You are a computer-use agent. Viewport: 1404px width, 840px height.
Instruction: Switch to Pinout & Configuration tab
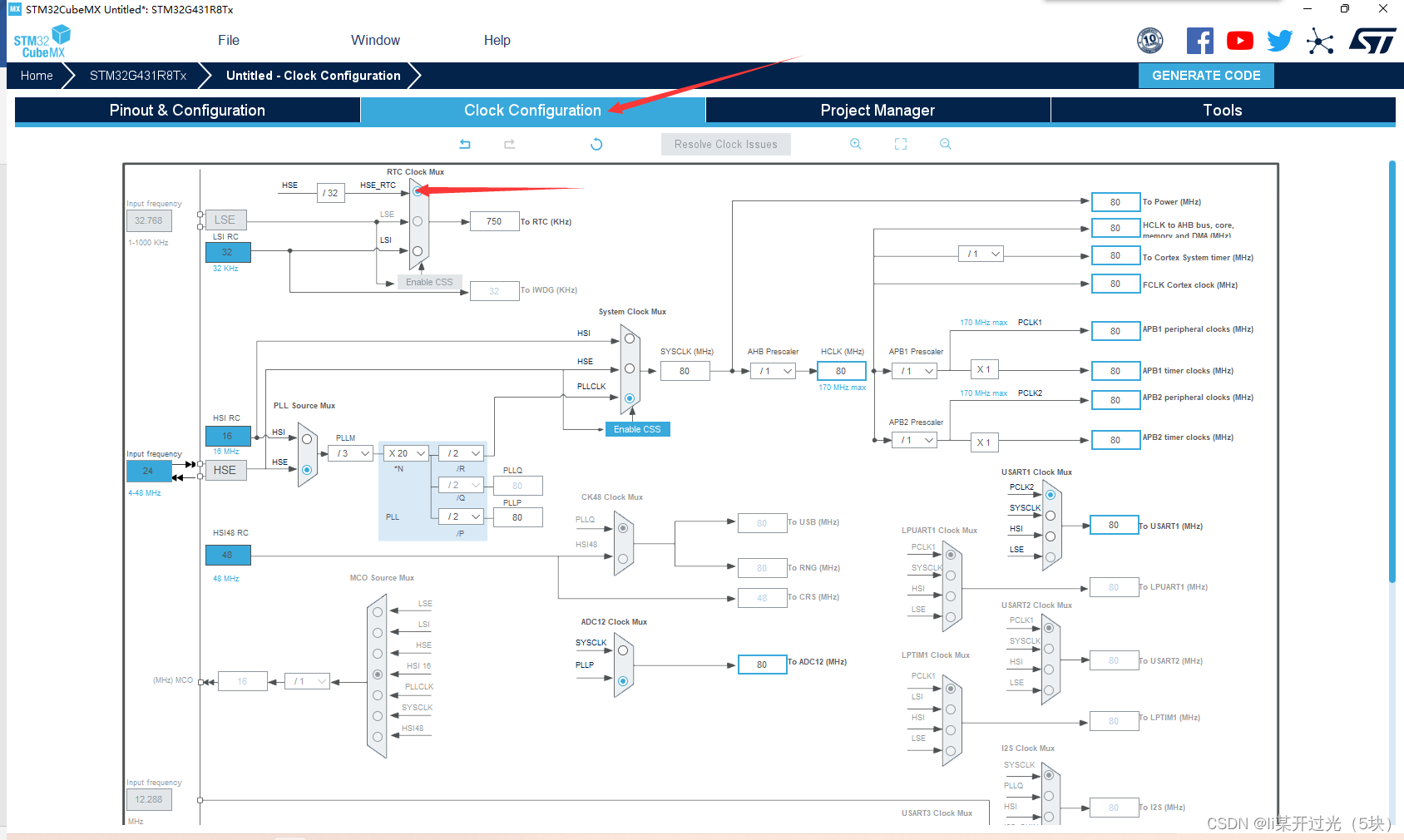[x=187, y=110]
